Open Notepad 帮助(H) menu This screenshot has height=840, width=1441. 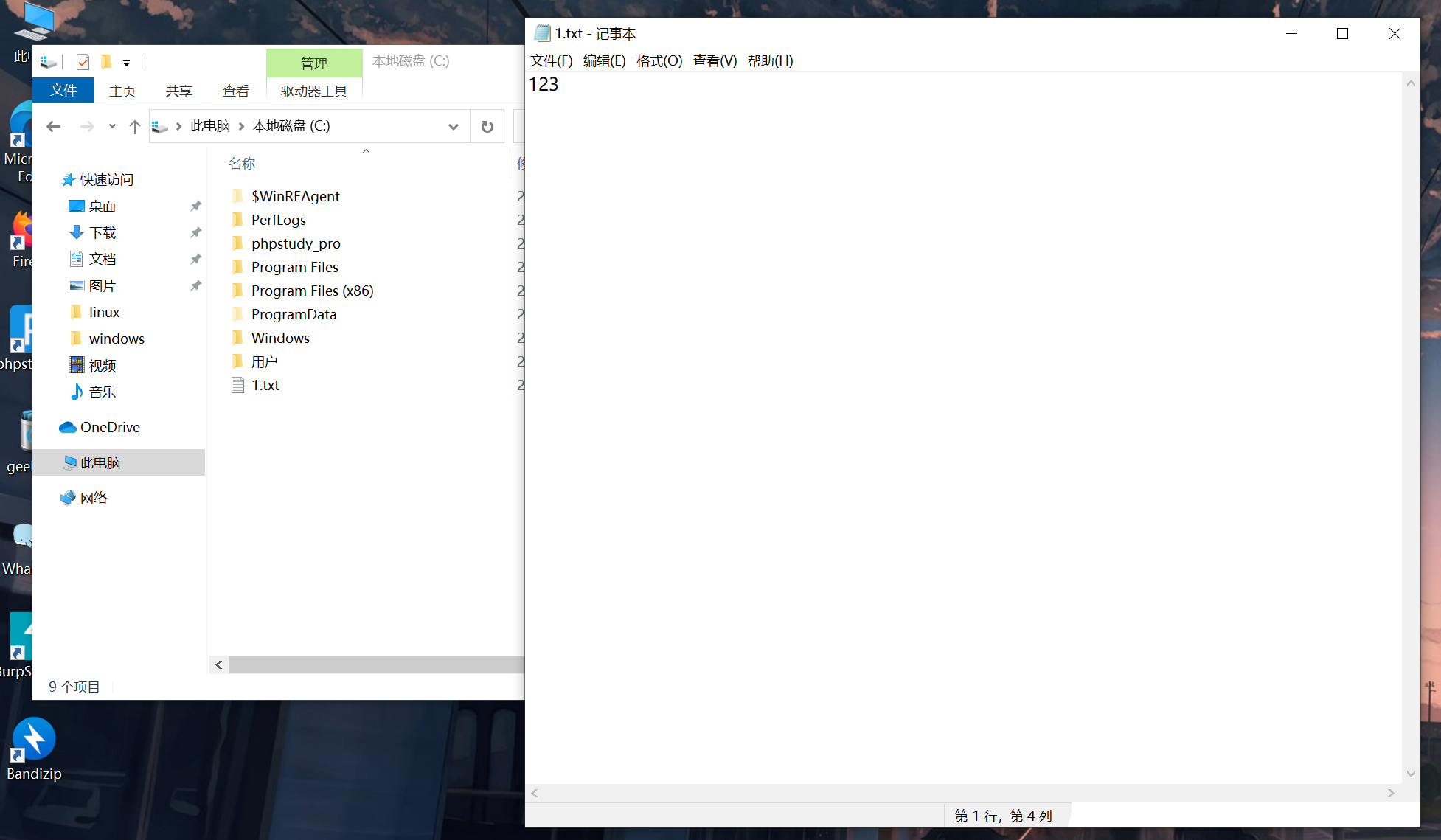point(771,60)
